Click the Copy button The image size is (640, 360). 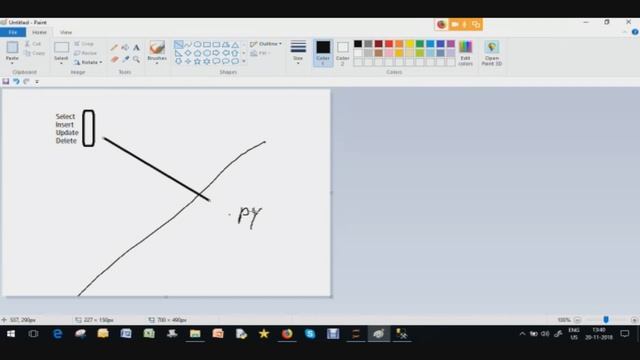(34, 53)
